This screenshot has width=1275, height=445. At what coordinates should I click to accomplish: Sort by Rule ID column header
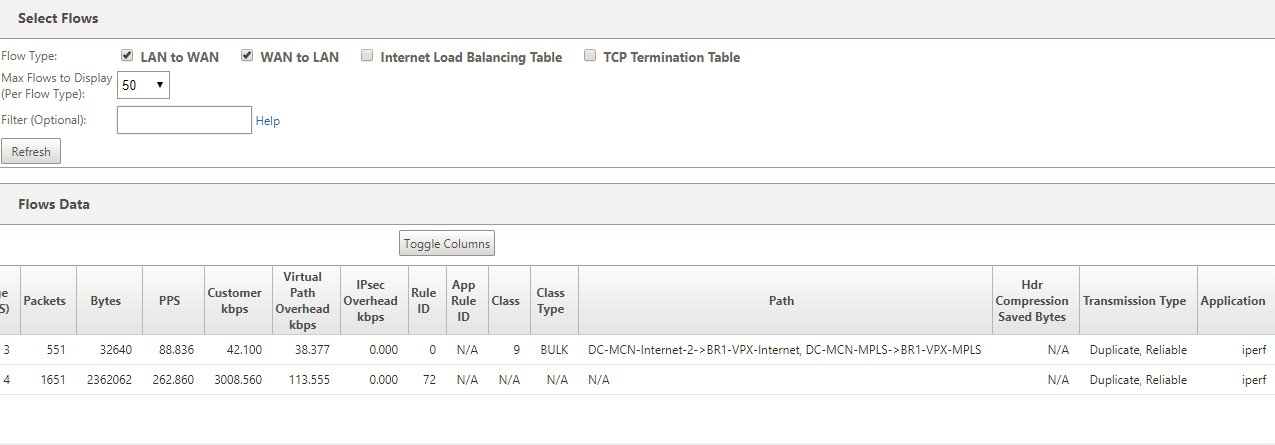[423, 300]
